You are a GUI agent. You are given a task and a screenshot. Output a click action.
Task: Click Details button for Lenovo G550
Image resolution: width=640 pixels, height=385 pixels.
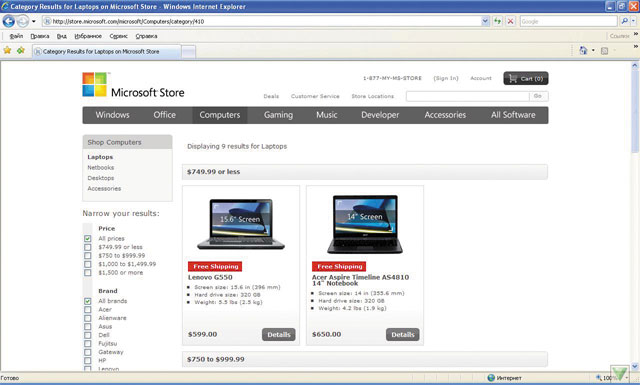278,334
